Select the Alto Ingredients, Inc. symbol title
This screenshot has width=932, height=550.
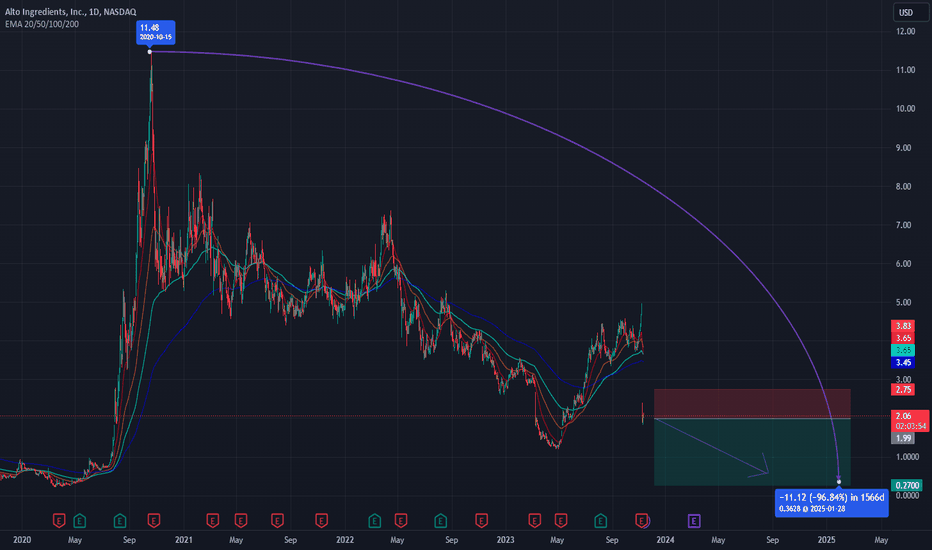point(70,12)
